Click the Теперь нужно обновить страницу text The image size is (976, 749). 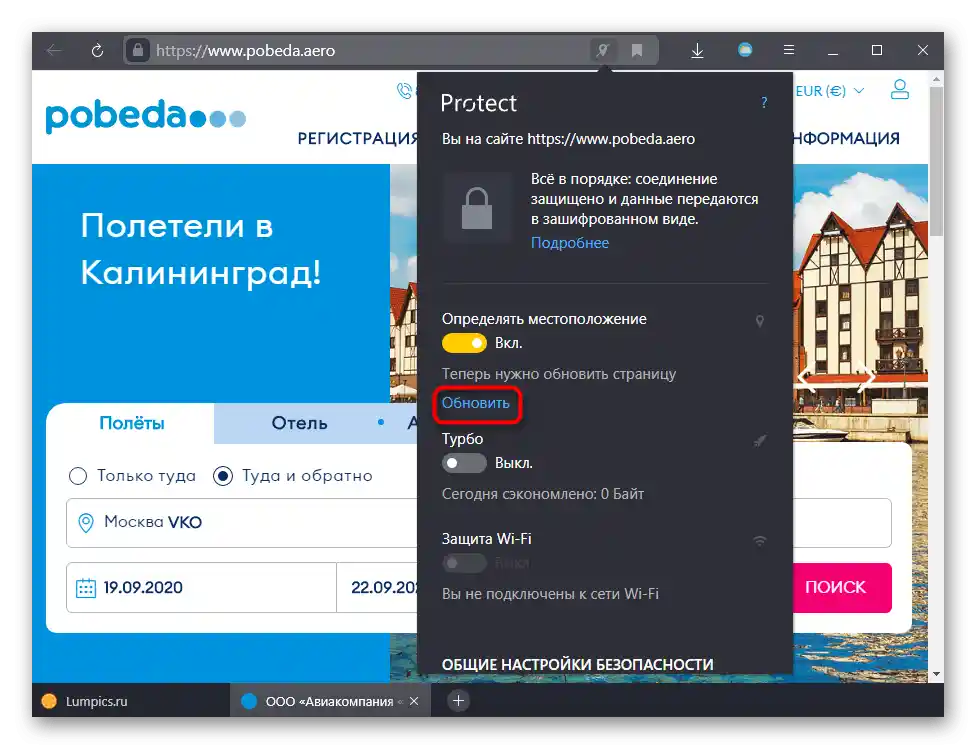tap(558, 374)
